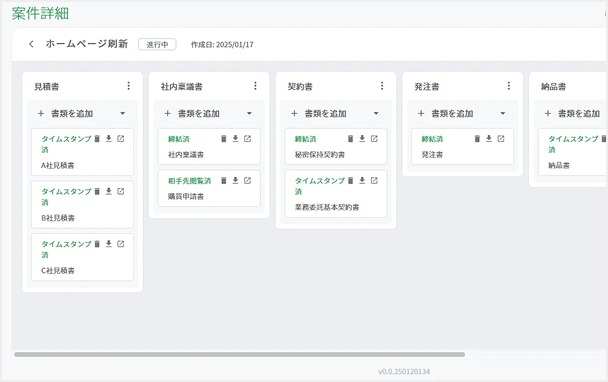This screenshot has width=608, height=382.
Task: Click the 締結済 status on 秘密保持契約書 card
Action: click(x=306, y=139)
